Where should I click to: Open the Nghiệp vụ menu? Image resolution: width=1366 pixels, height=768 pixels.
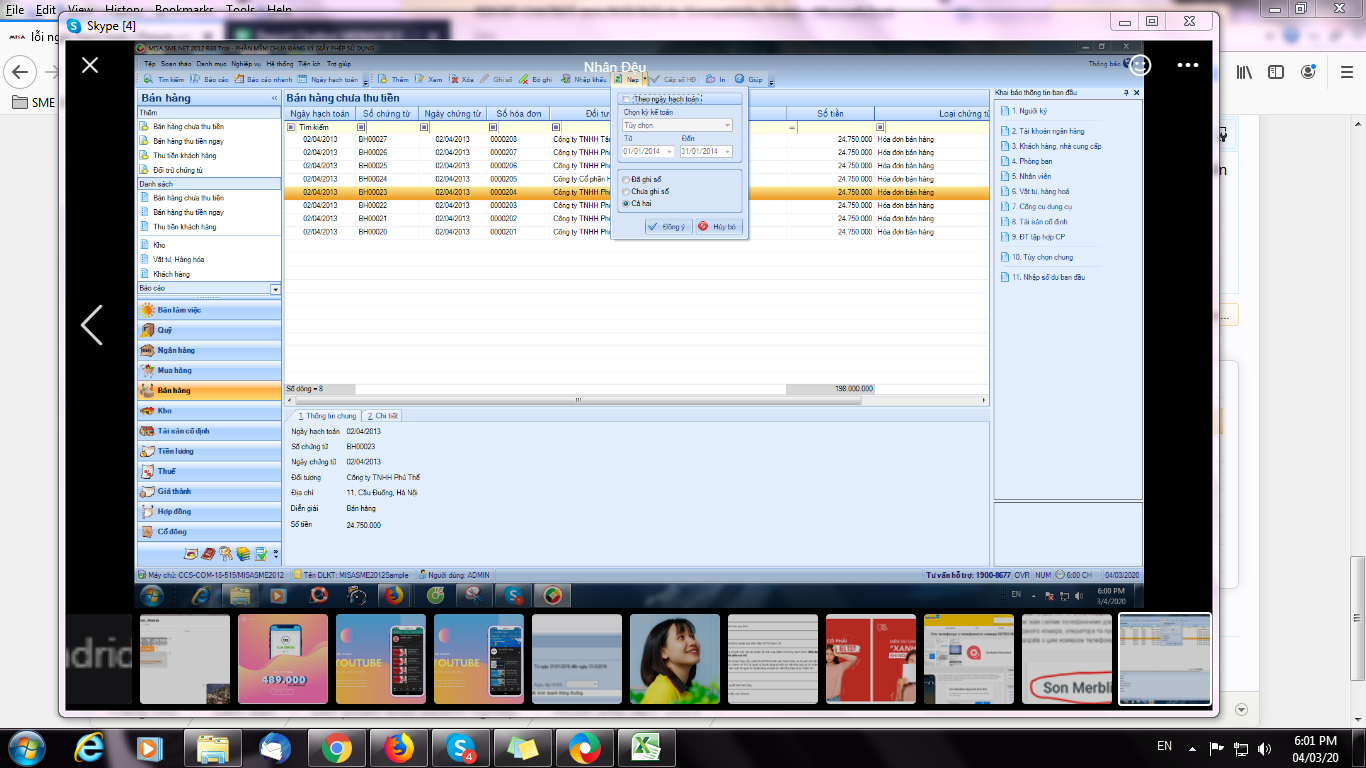coord(246,63)
